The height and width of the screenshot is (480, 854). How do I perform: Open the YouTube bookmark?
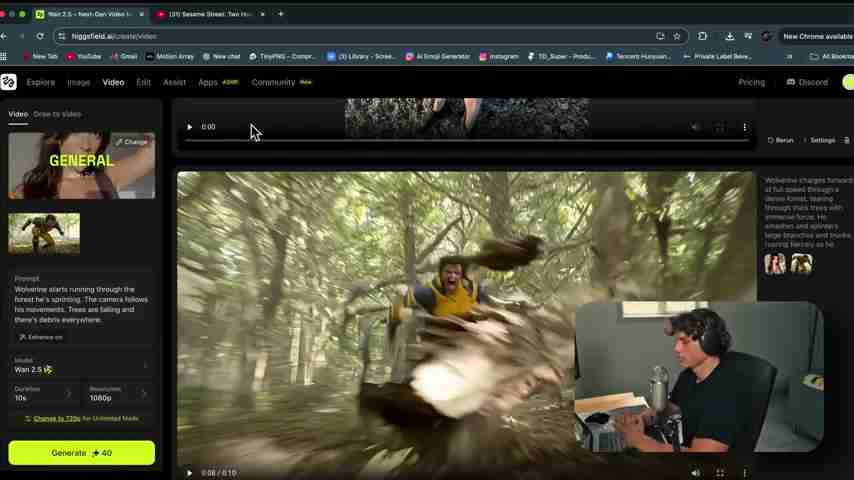point(84,56)
